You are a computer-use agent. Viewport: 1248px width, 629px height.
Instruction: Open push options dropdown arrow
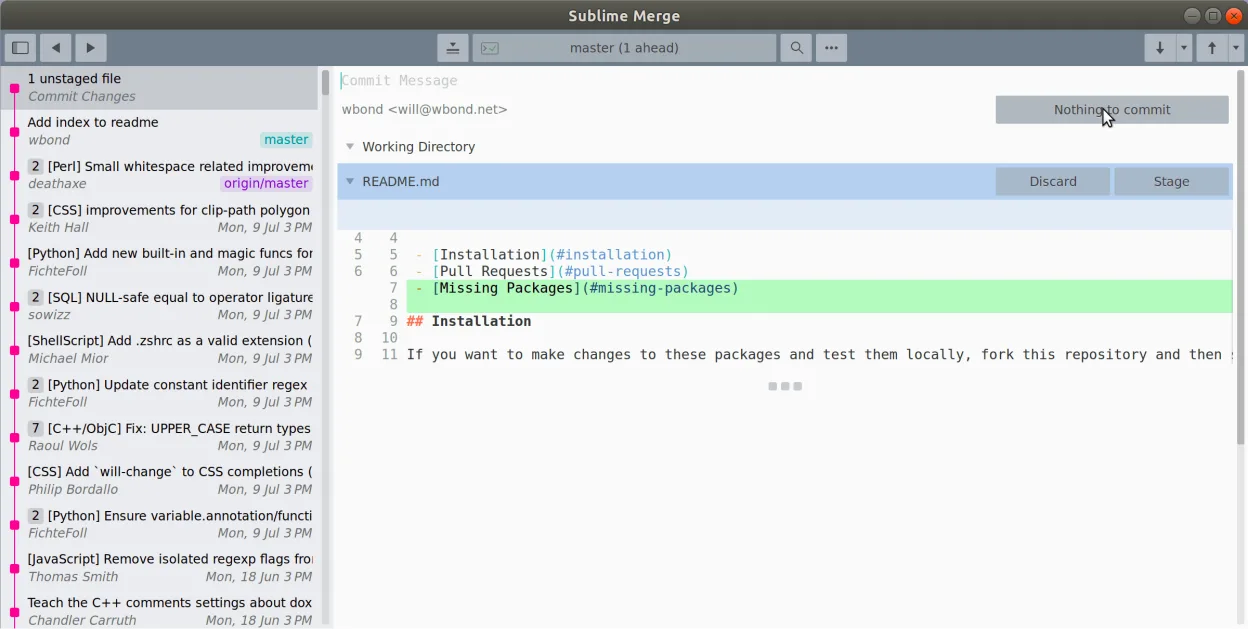[x=1236, y=47]
